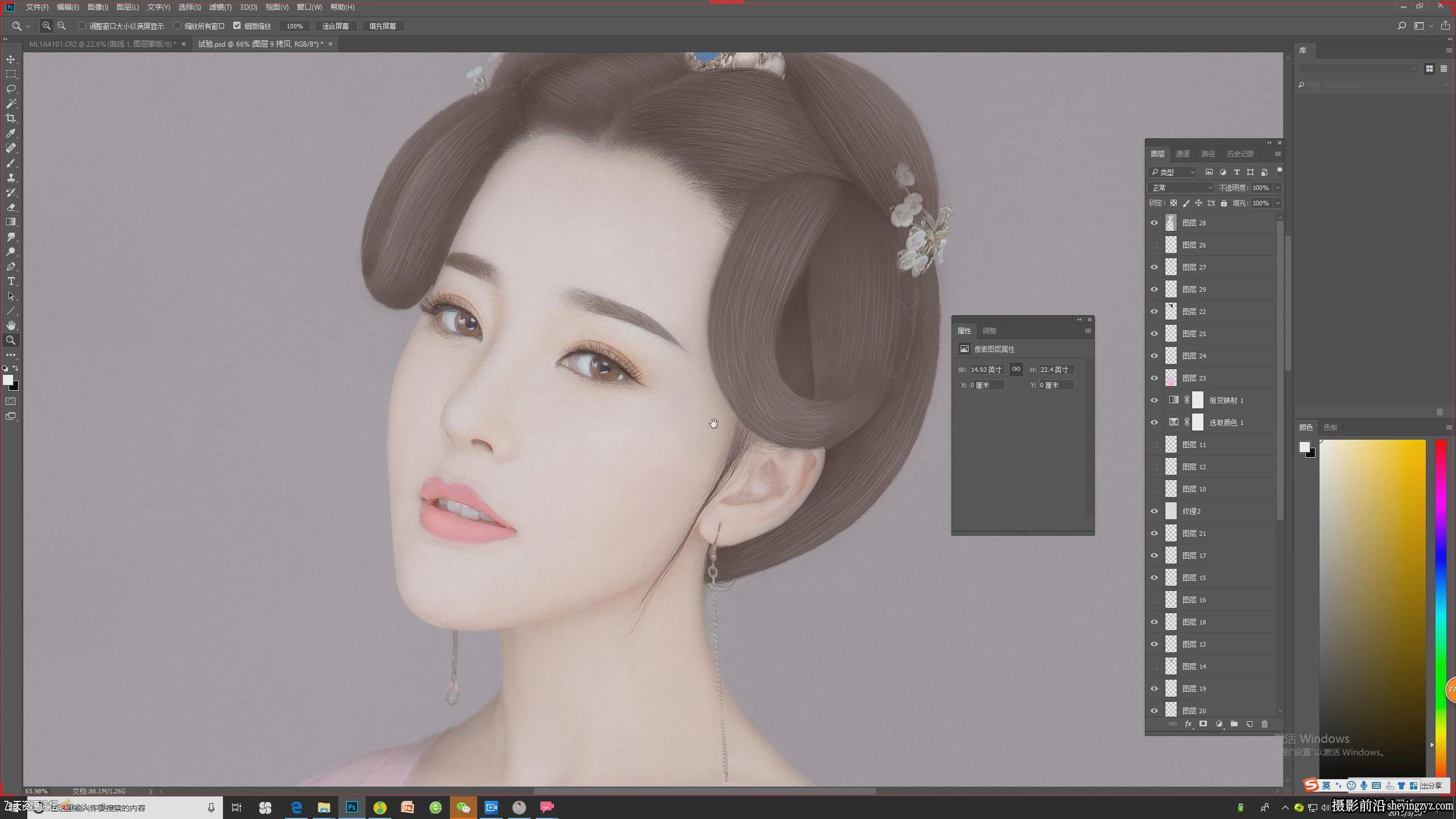
Task: Open the layer filter 类型 dropdown
Action: click(1173, 172)
